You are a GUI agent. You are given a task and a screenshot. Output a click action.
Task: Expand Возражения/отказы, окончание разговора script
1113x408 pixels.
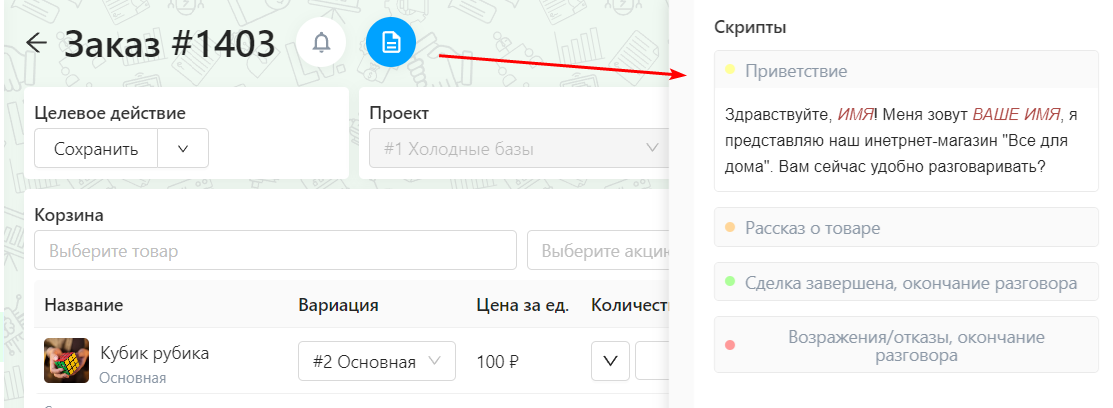tap(906, 345)
